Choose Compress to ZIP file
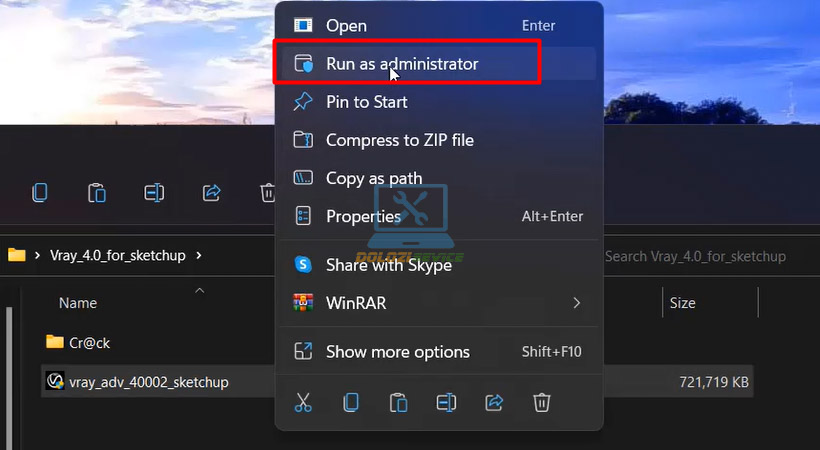820x450 pixels. tap(438, 140)
